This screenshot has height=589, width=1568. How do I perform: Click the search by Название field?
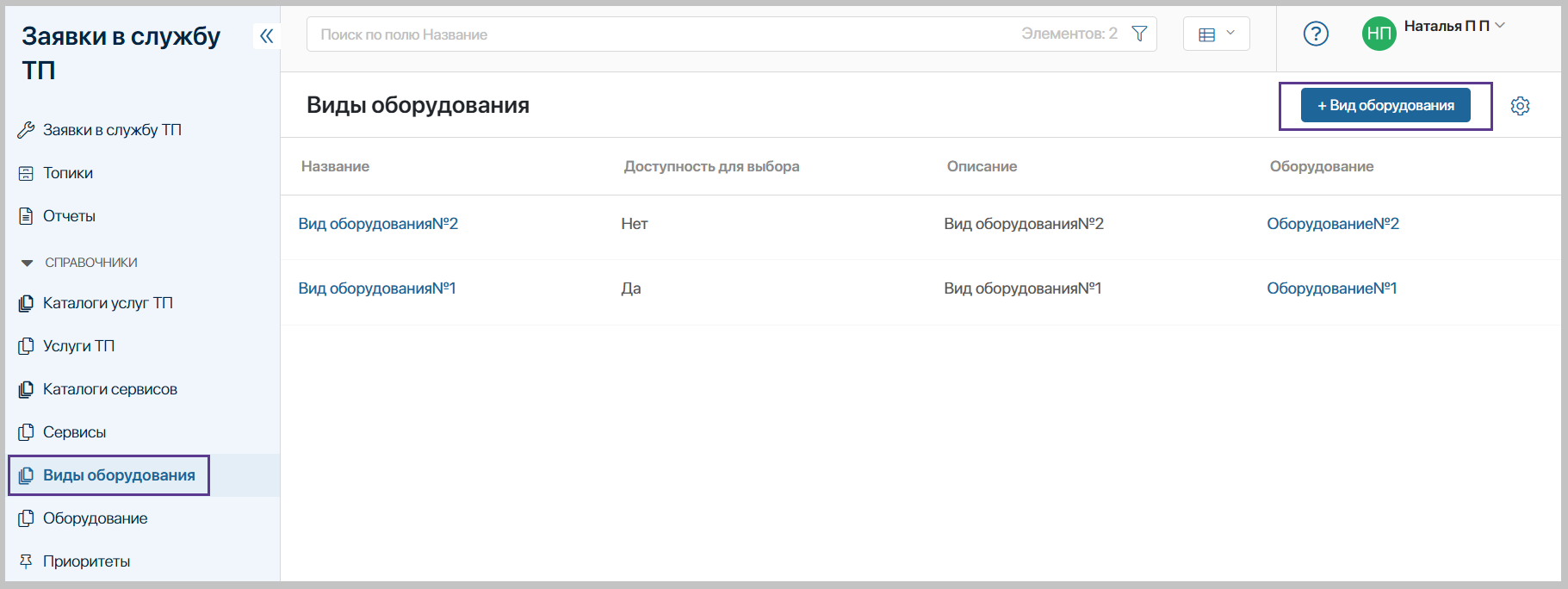pyautogui.click(x=663, y=34)
